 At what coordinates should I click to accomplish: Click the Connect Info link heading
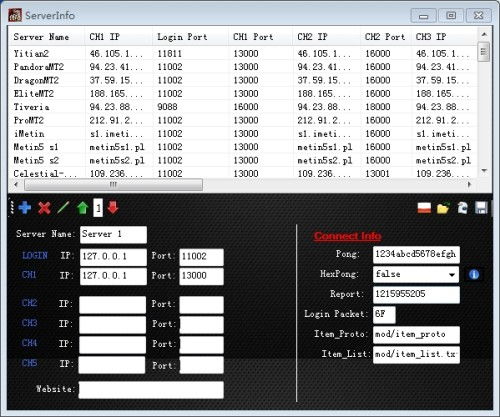click(x=347, y=236)
